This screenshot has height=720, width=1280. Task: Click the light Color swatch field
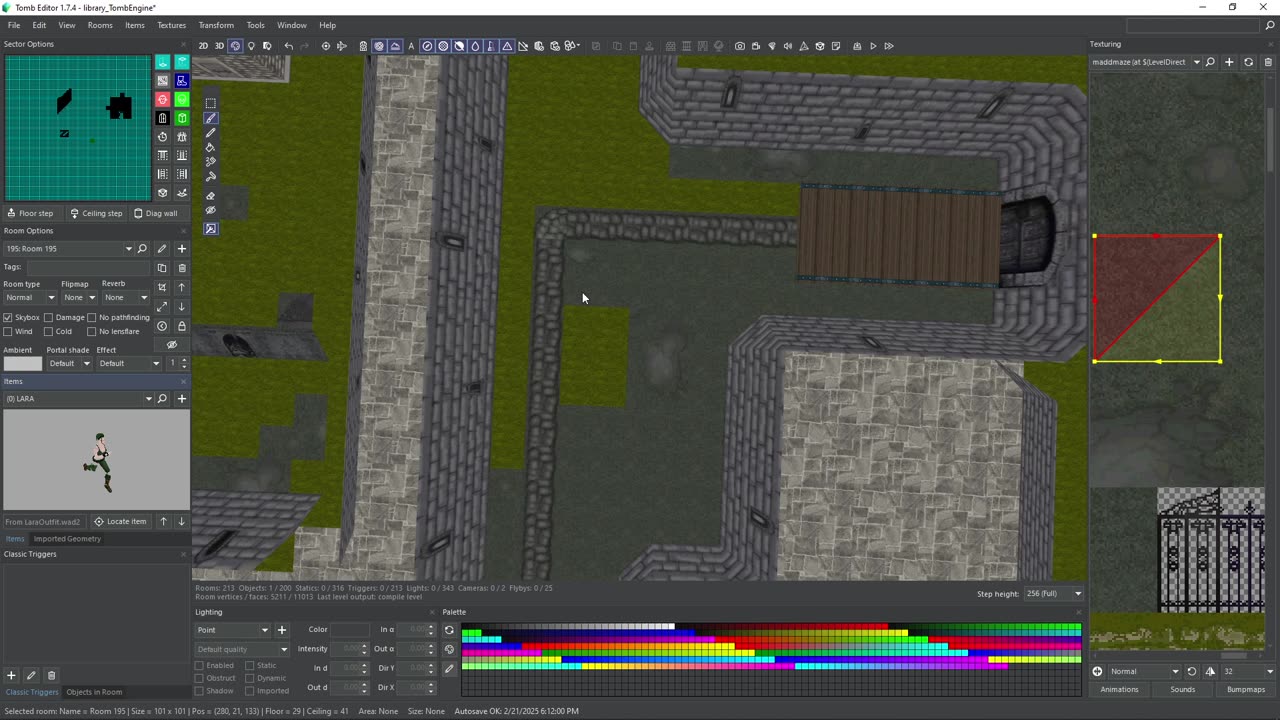pyautogui.click(x=351, y=630)
